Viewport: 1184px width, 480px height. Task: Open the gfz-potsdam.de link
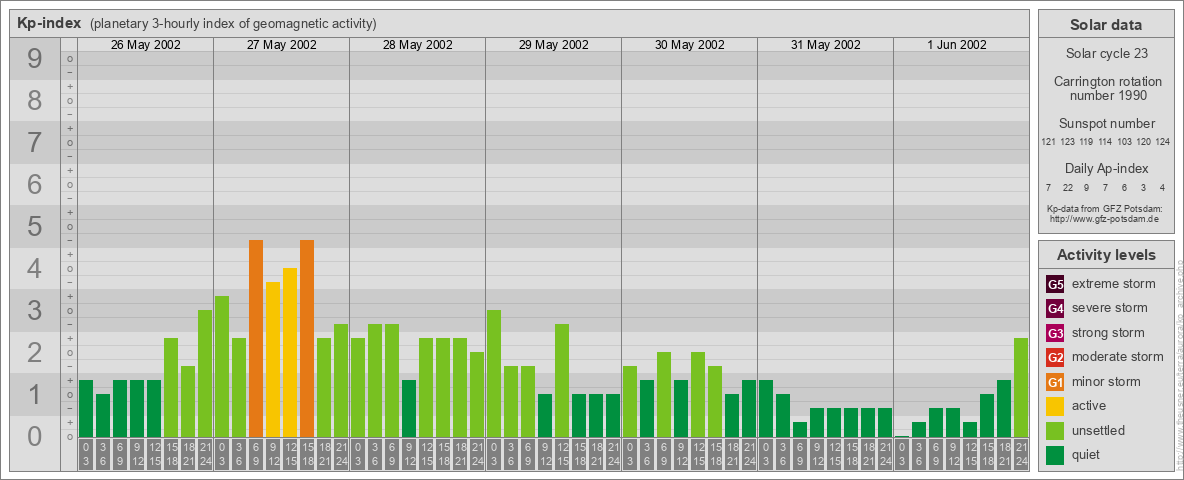(1106, 218)
